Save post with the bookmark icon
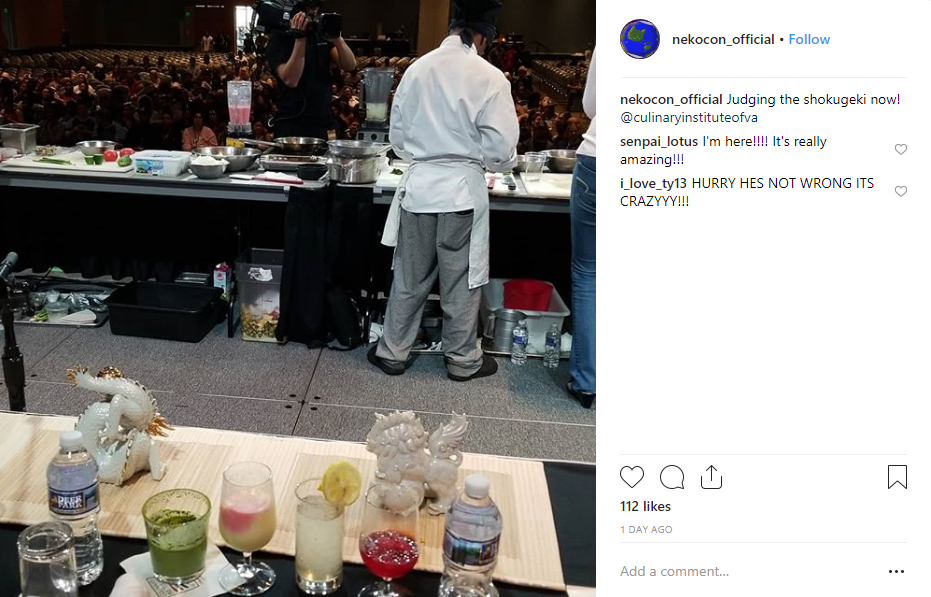This screenshot has height=597, width=931. coord(897,477)
